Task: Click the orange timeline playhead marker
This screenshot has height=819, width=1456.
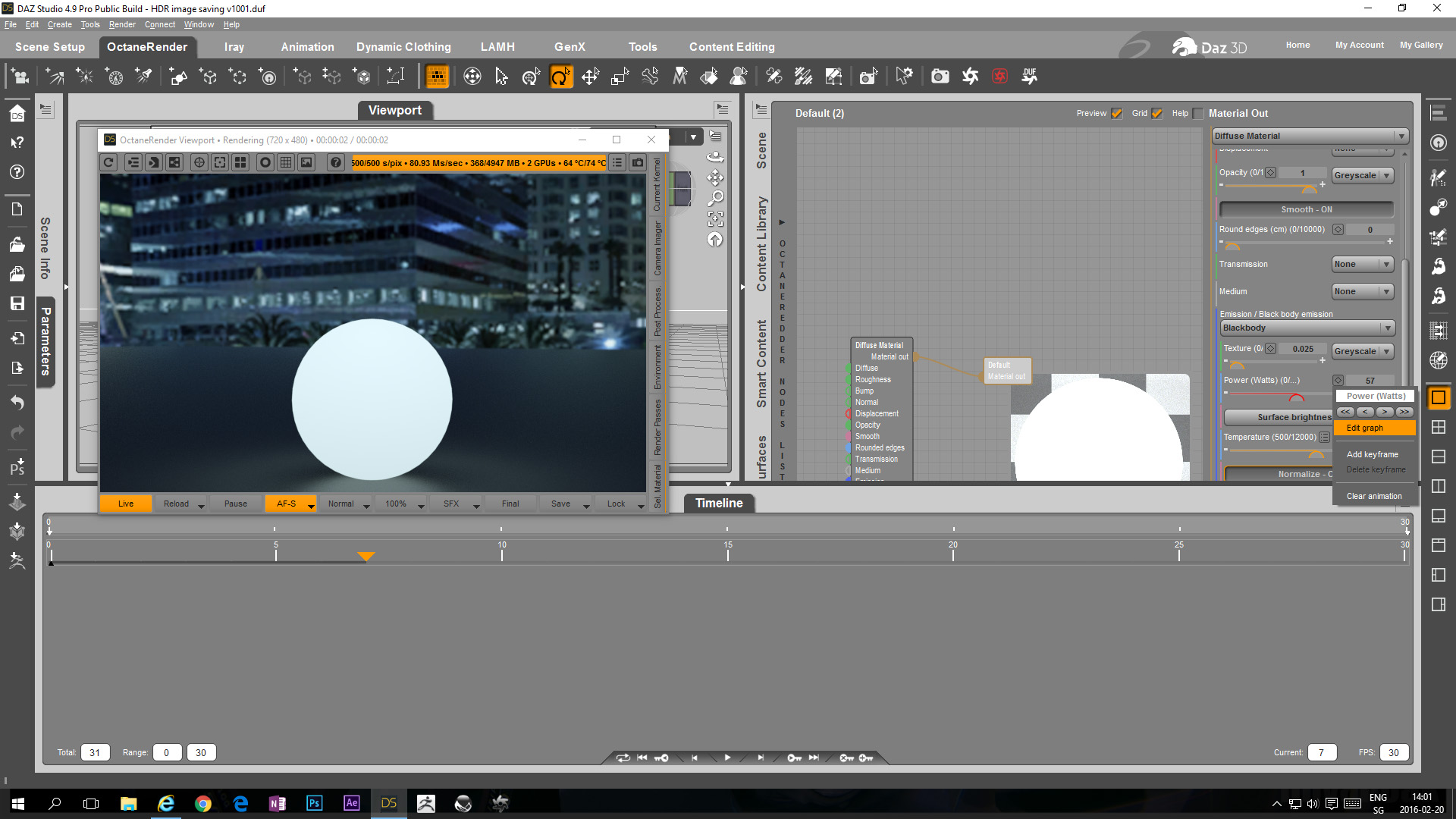Action: 366,556
